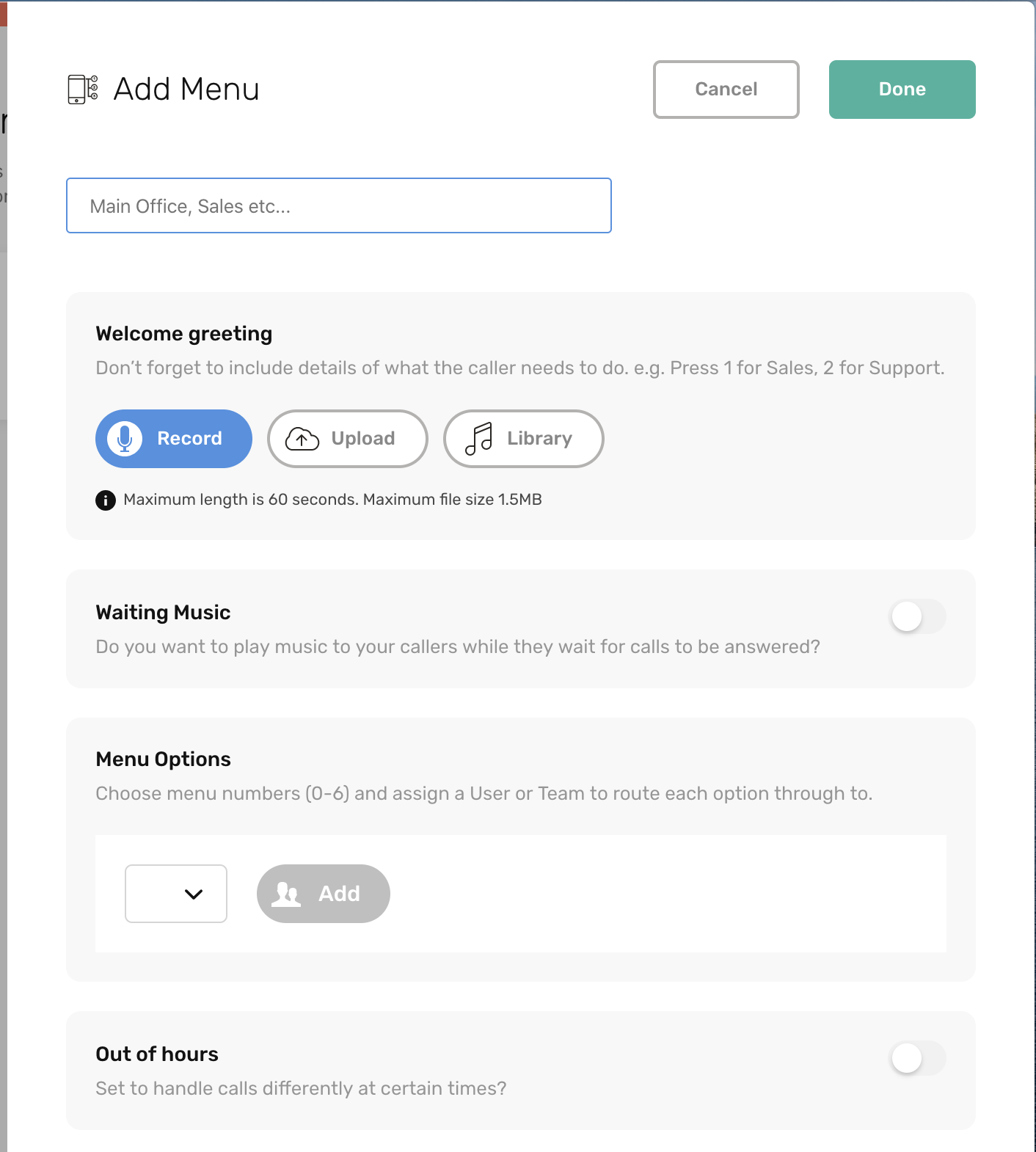1036x1152 pixels.
Task: Select the microphone symbol in the Record button
Action: point(125,438)
